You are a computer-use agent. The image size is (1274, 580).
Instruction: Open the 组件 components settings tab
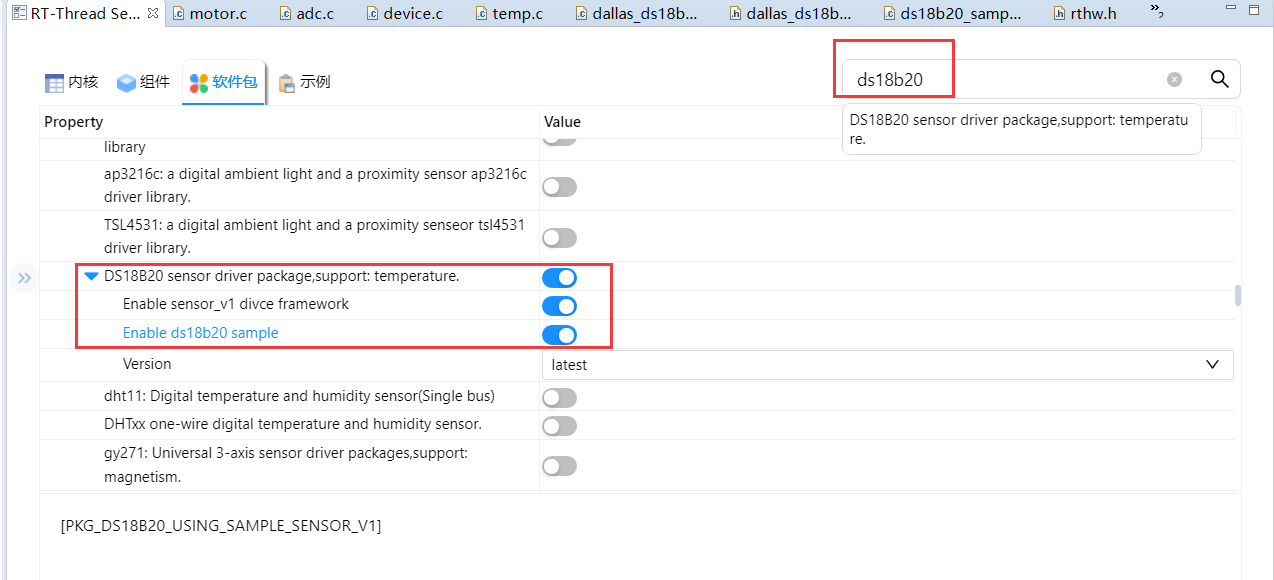coord(143,82)
